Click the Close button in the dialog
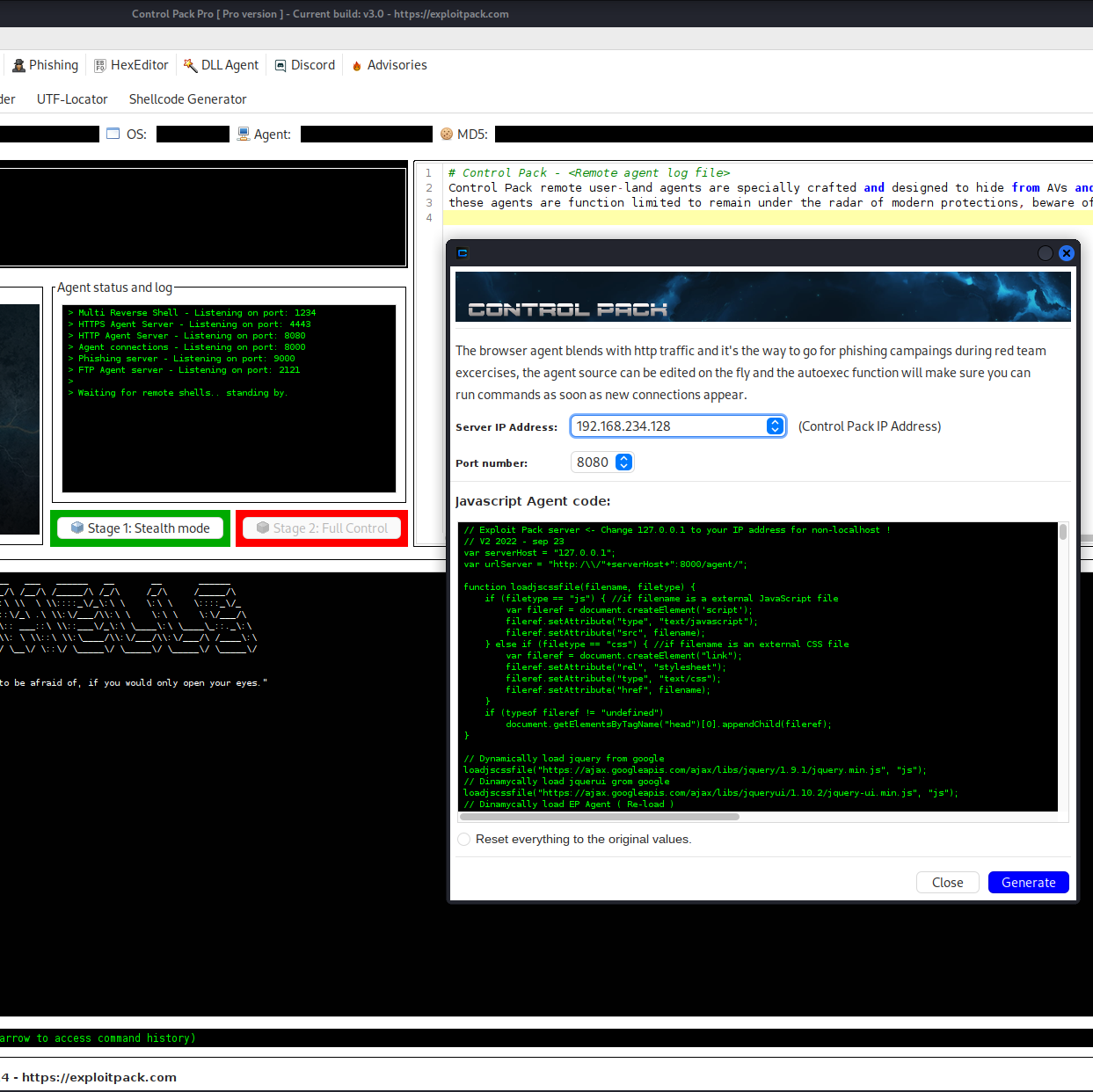Image resolution: width=1093 pixels, height=1092 pixels. click(x=948, y=883)
